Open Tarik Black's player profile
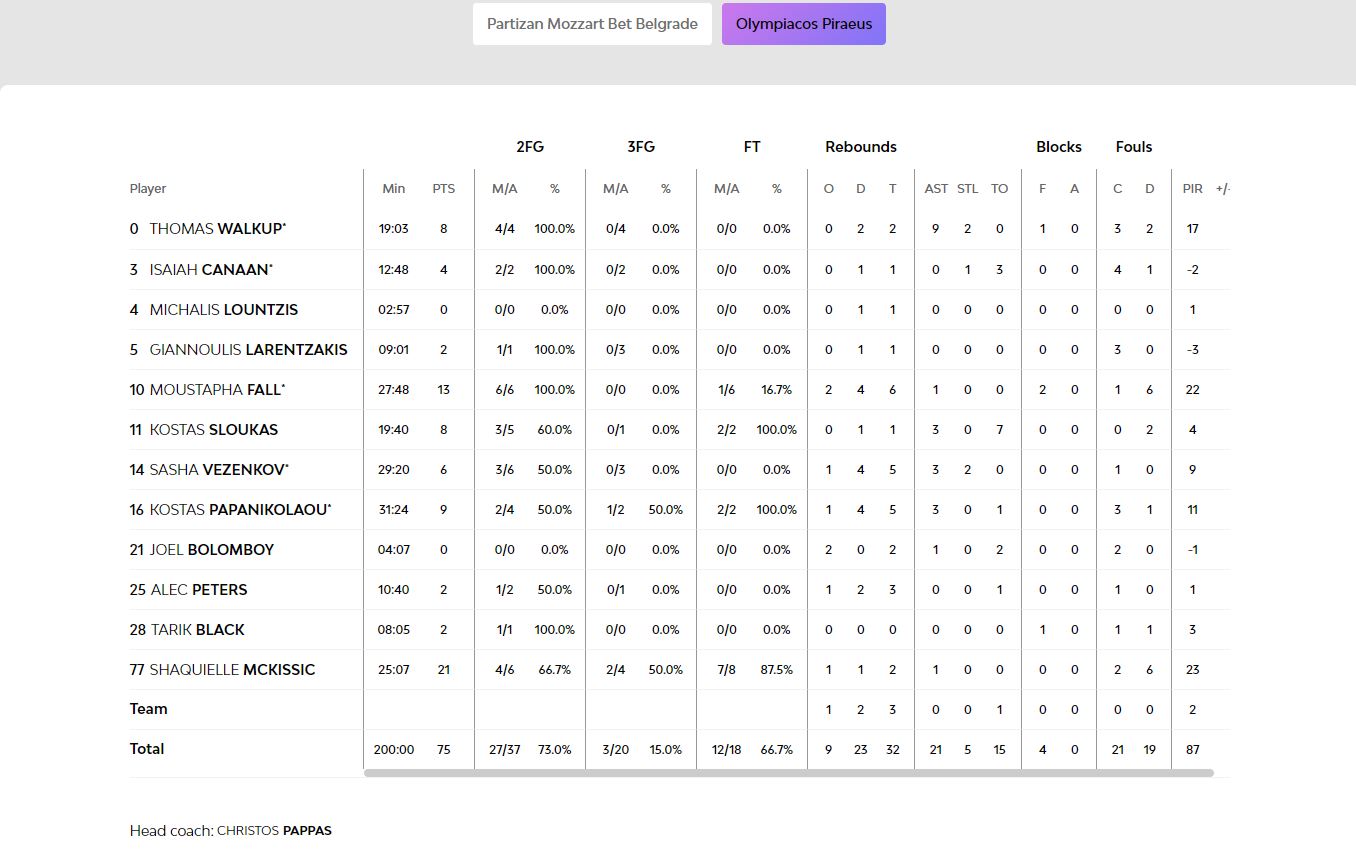 (x=197, y=629)
